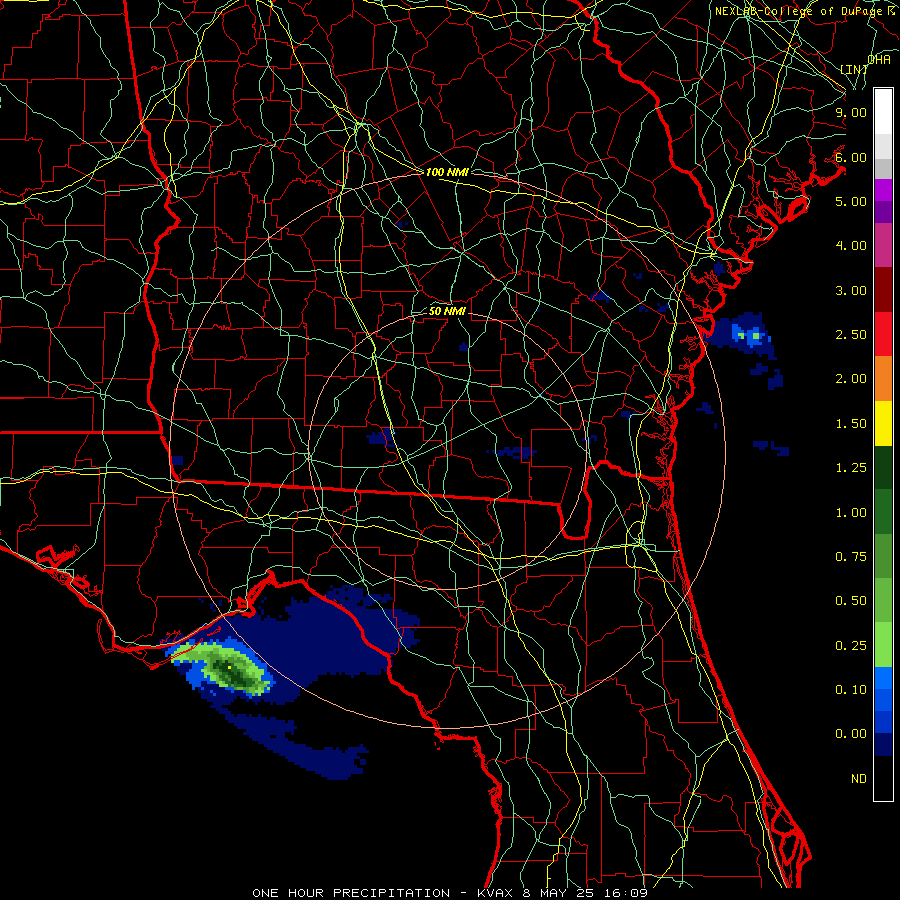Click the '0.25' scale label
900x900 pixels.
[851, 646]
